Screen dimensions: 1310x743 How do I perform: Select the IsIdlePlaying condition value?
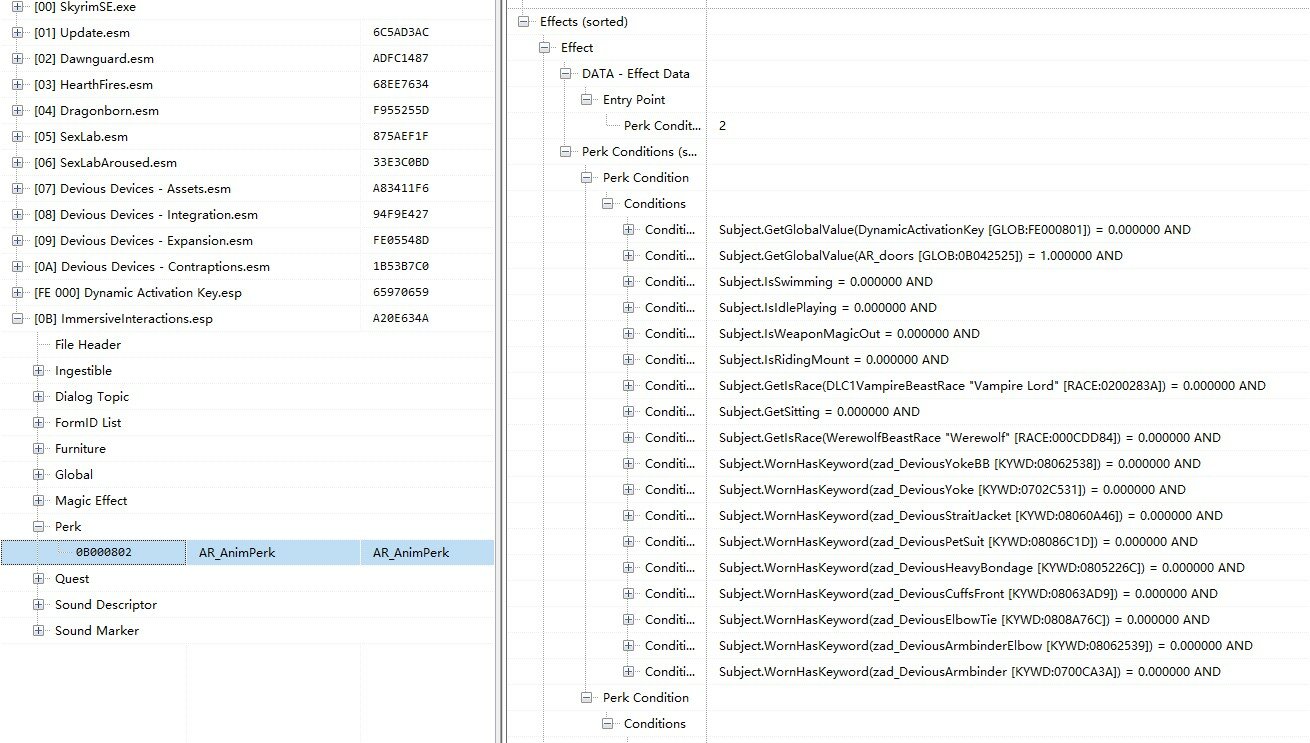coord(828,308)
